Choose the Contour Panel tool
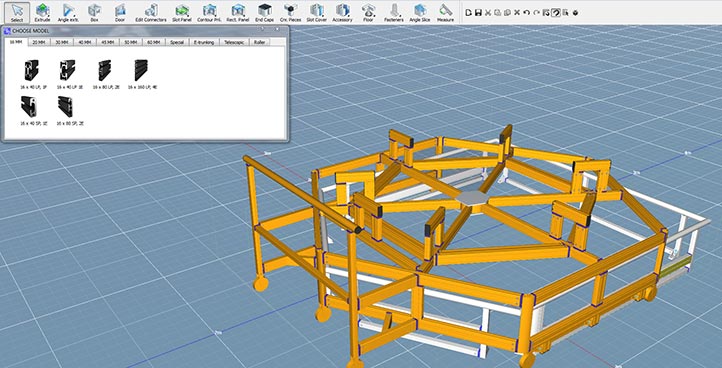722x368 pixels. pos(210,12)
